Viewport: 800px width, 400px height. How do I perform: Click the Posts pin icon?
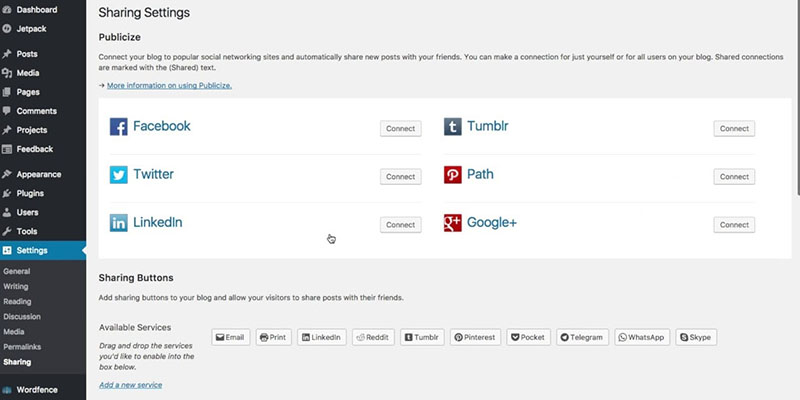(7, 54)
